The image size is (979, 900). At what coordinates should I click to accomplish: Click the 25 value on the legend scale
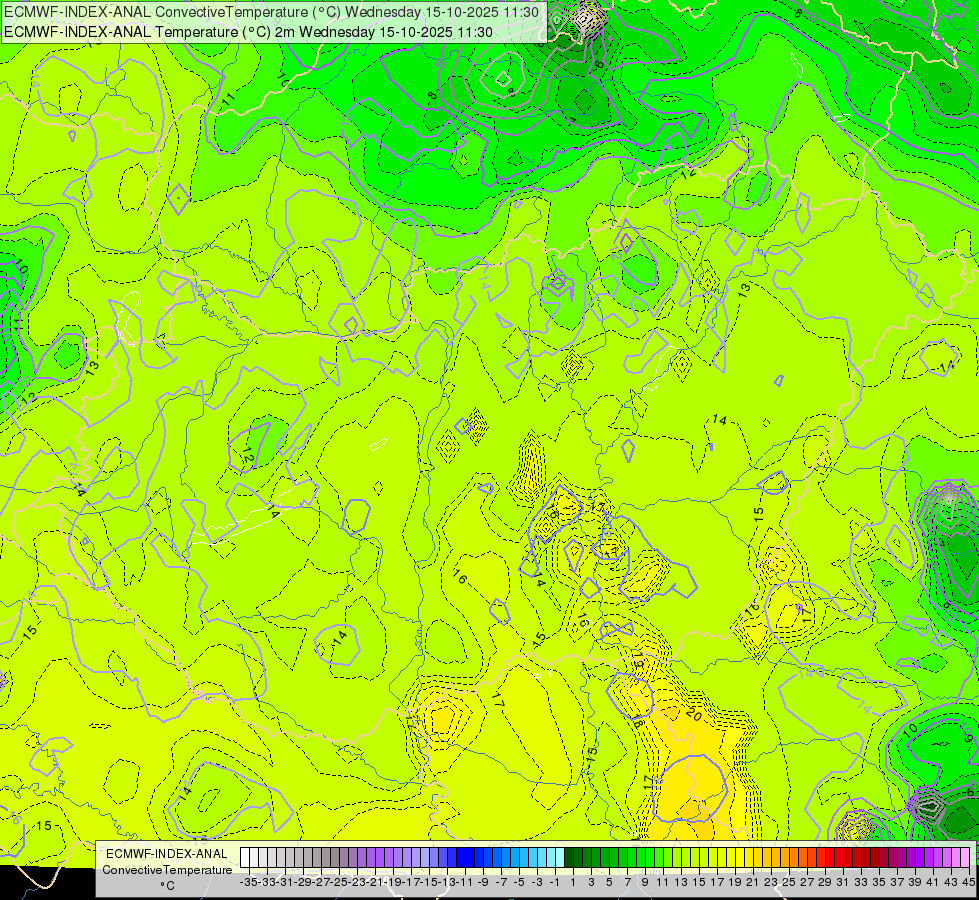[789, 882]
